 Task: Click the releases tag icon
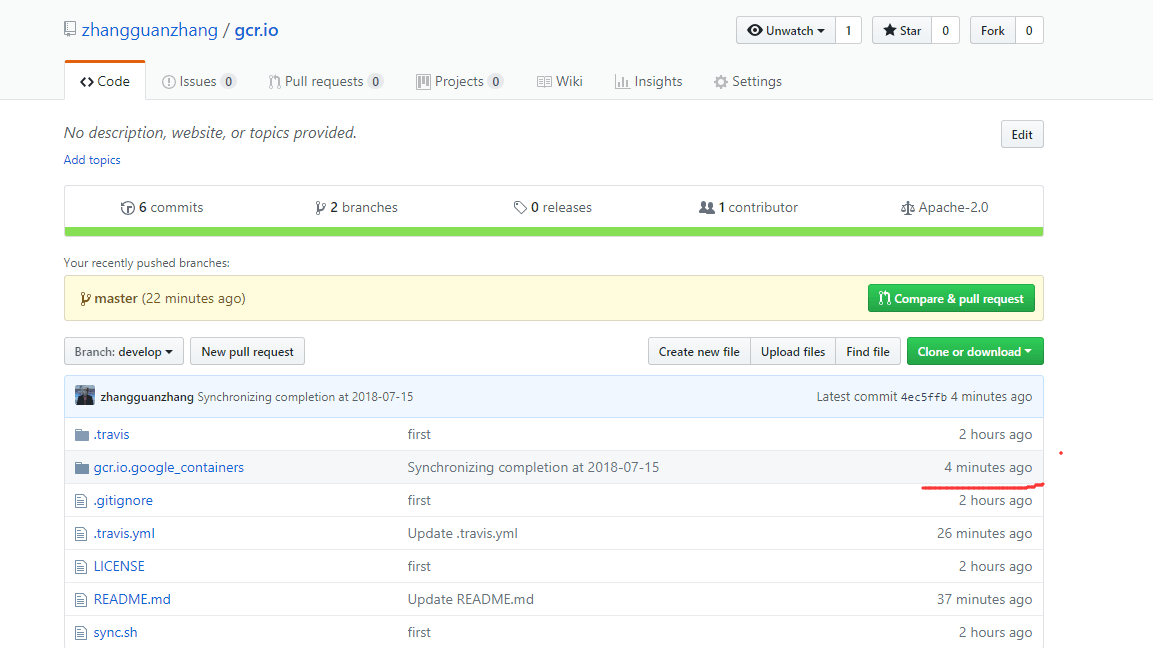coord(520,208)
